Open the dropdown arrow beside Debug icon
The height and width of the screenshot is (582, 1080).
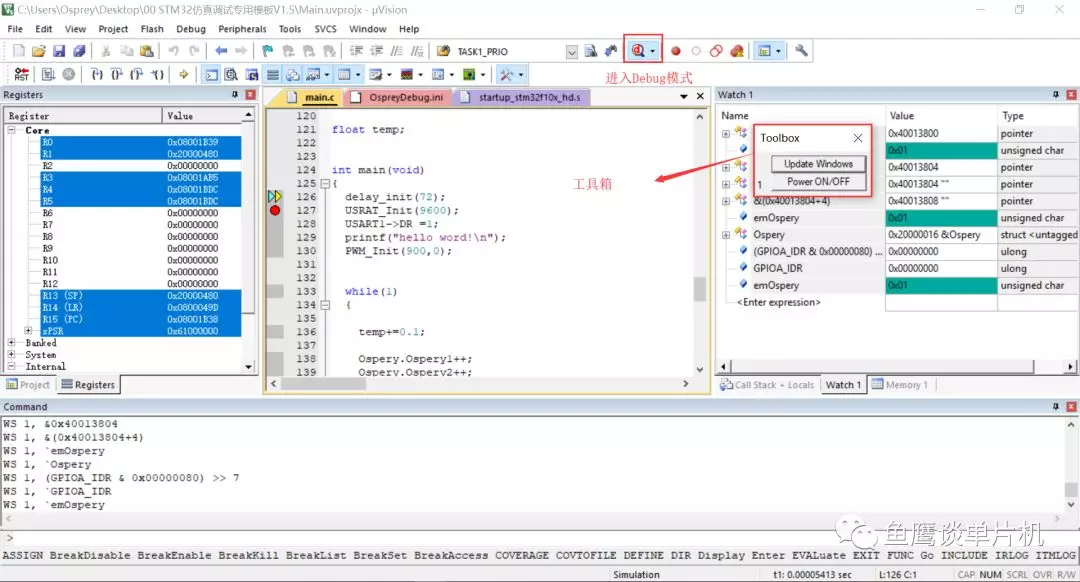tap(652, 51)
